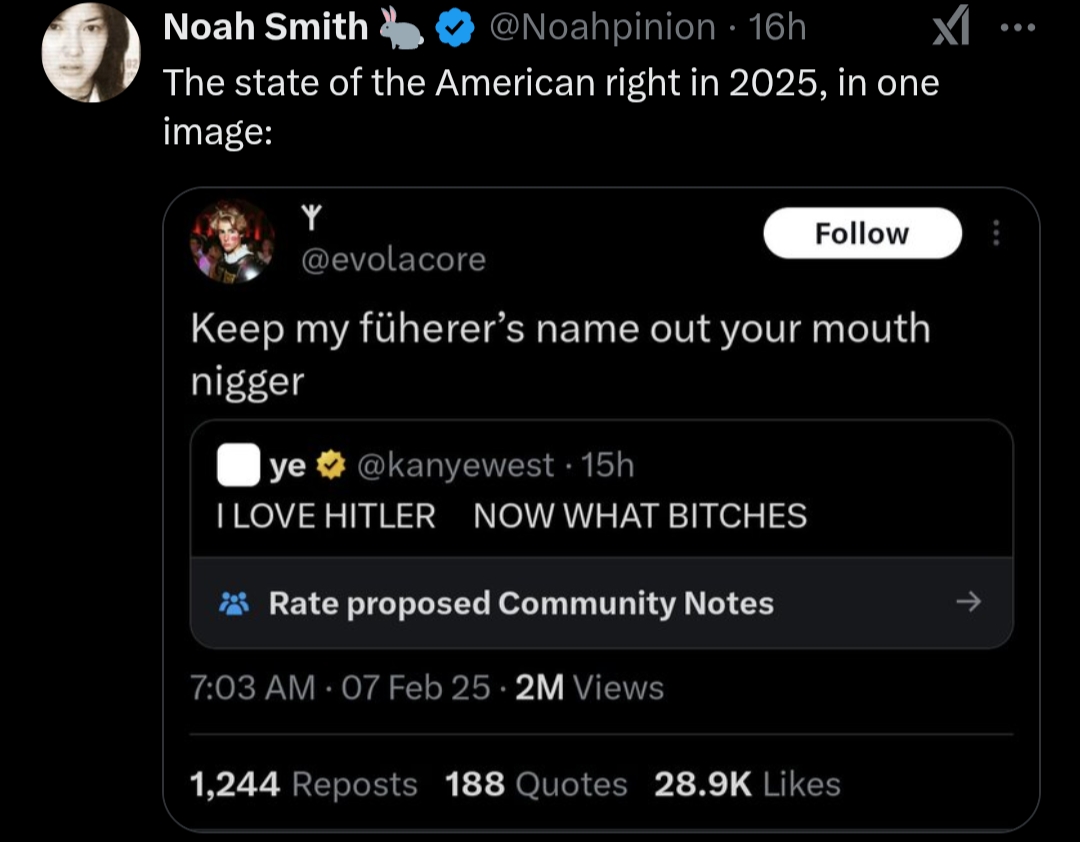
Task: Click the arrow on the Community Notes bar
Action: point(968,602)
